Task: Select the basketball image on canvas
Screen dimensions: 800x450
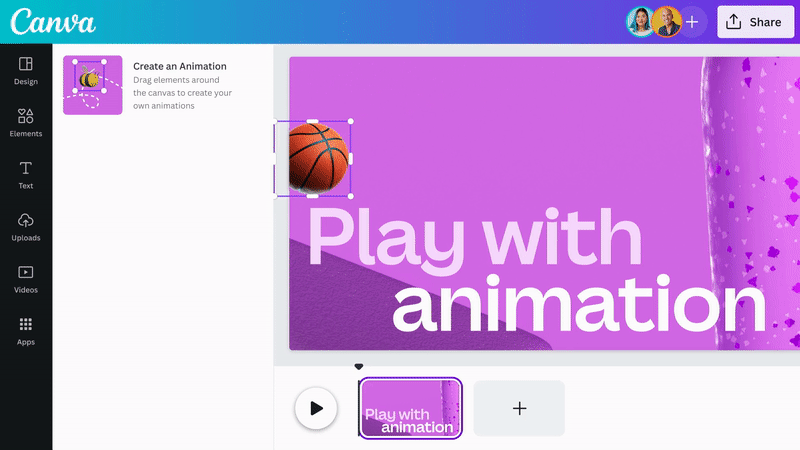Action: coord(318,159)
